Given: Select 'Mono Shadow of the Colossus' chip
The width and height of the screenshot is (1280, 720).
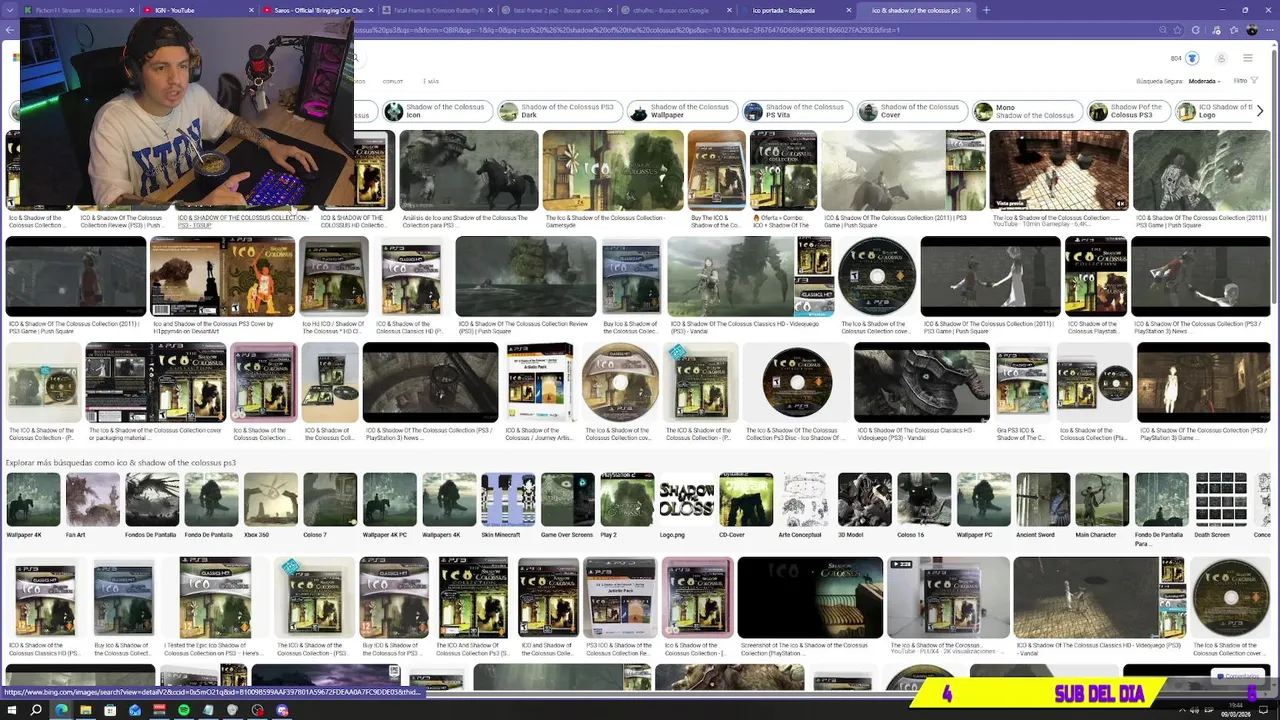Looking at the screenshot, I should click(x=1027, y=111).
